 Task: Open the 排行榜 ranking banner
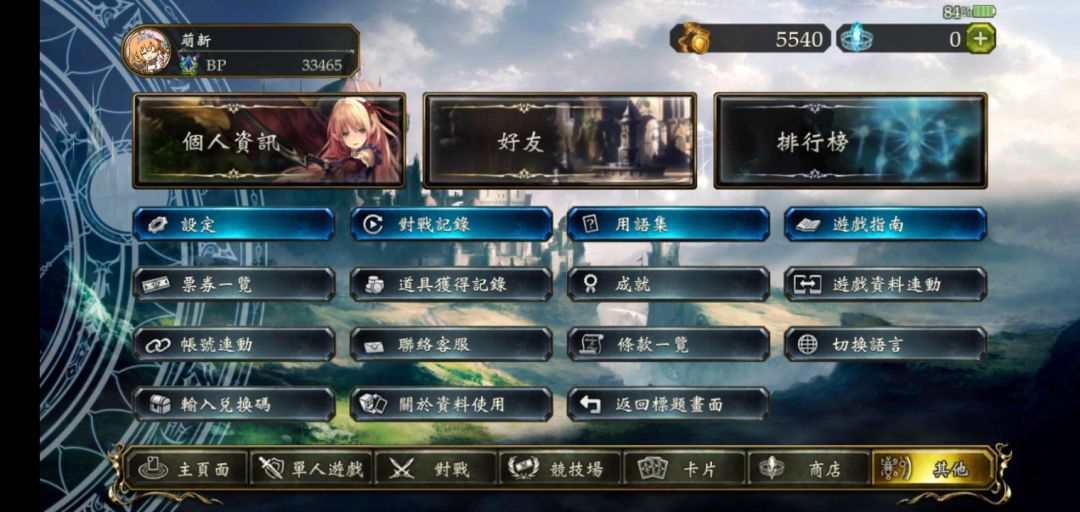point(851,141)
